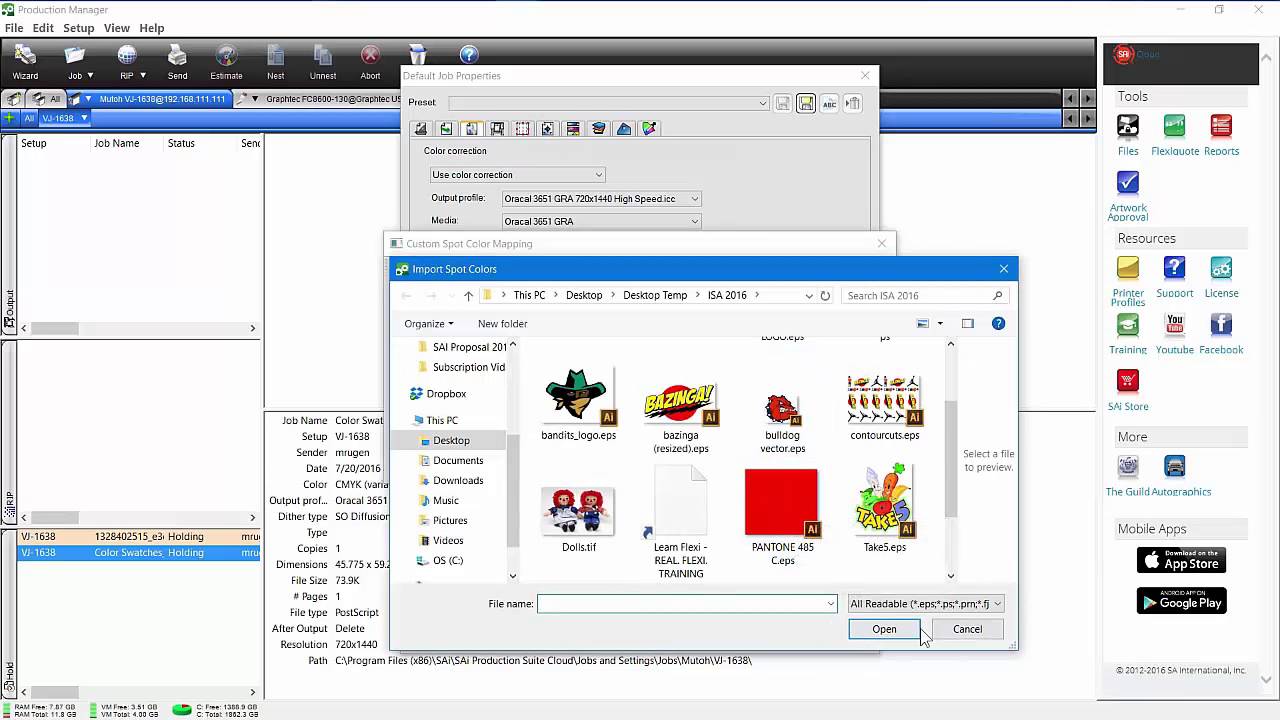Open the Organize dropdown menu
The height and width of the screenshot is (720, 1280).
point(429,324)
